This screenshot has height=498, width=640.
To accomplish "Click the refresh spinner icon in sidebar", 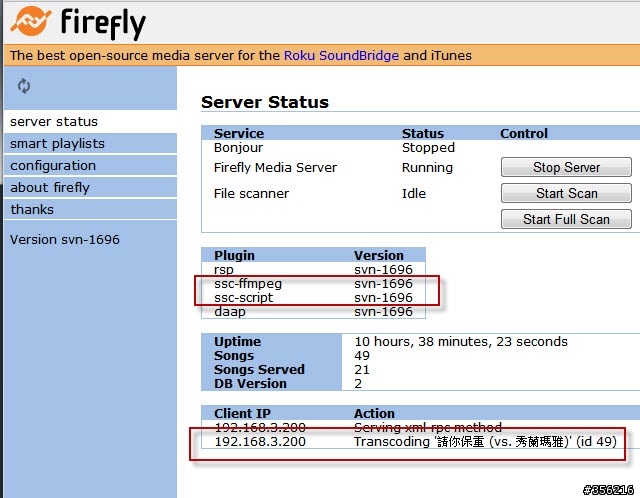I will coord(24,86).
